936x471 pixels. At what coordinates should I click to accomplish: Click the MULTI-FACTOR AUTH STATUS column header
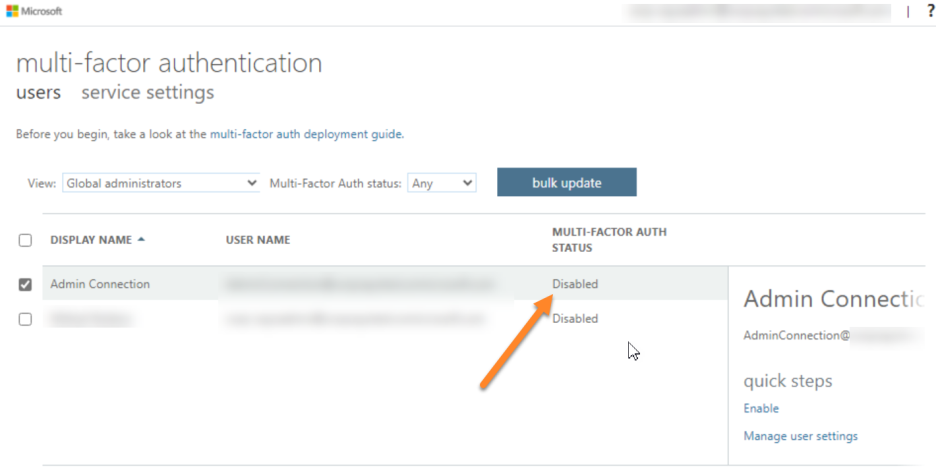click(x=609, y=240)
